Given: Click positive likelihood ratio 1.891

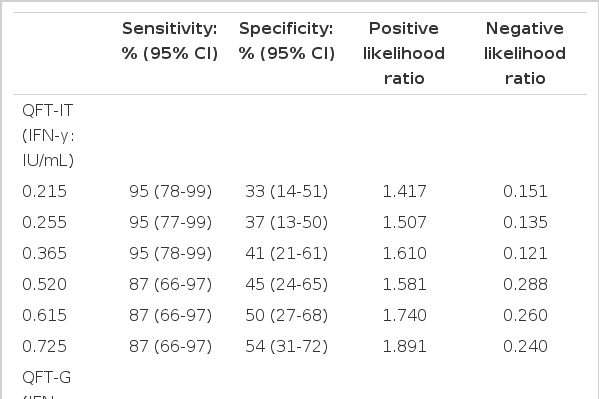Looking at the screenshot, I should point(404,346).
